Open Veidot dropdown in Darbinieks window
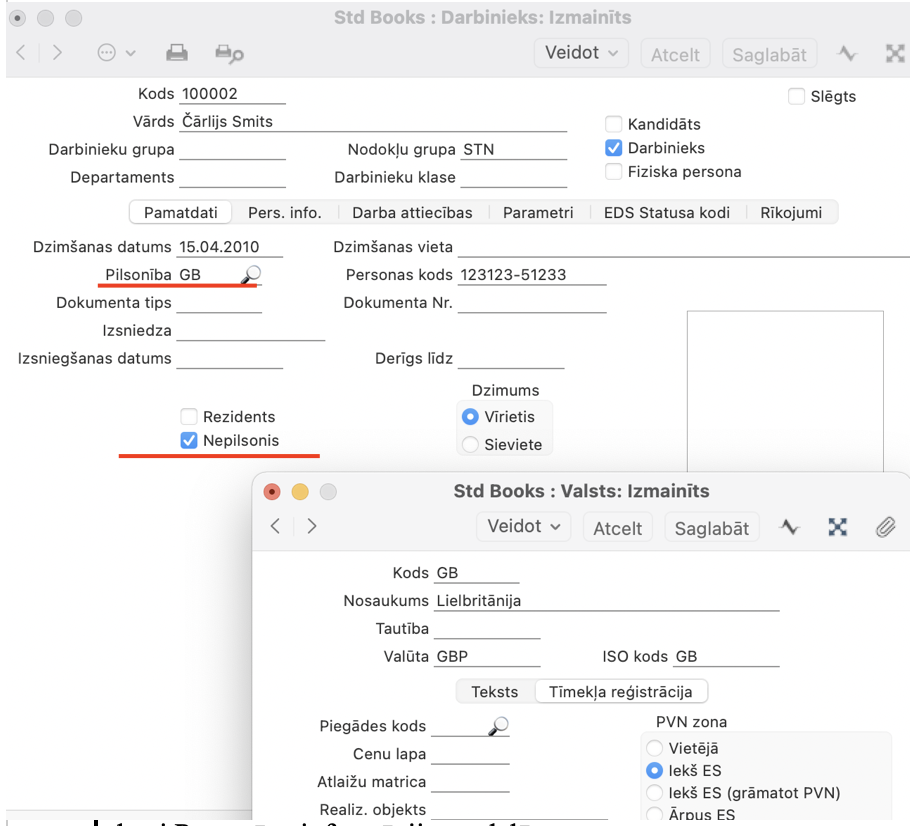 tap(581, 53)
